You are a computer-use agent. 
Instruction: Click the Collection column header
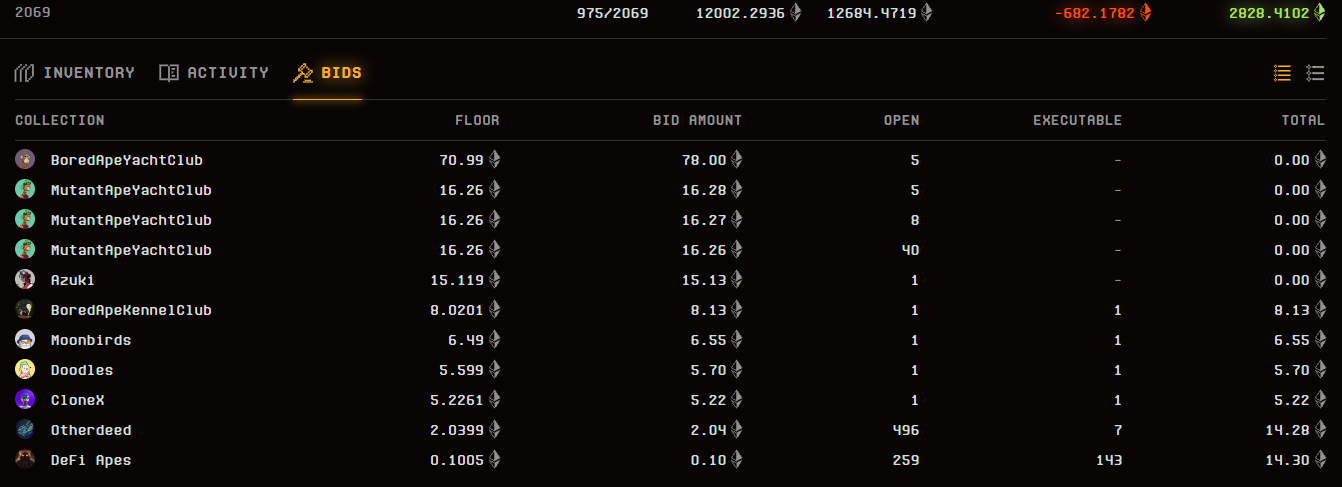(x=60, y=120)
